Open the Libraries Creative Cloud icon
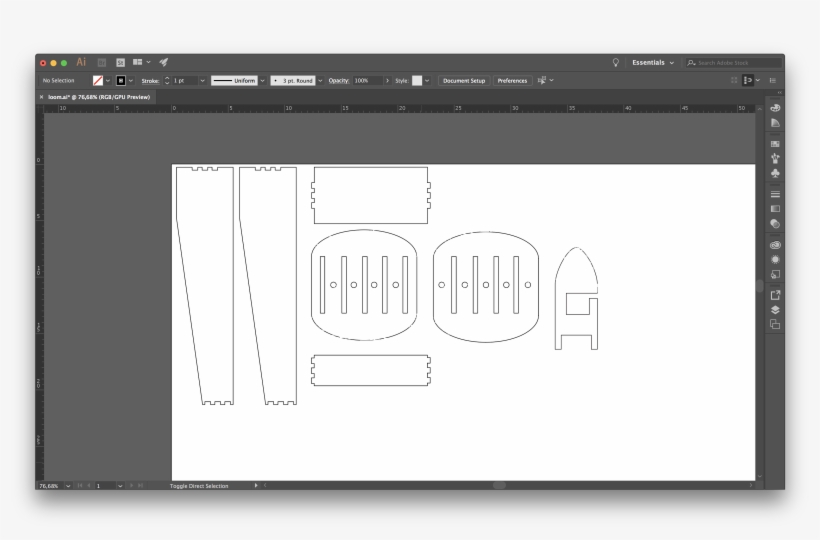Screen dimensions: 820x540 (775, 245)
